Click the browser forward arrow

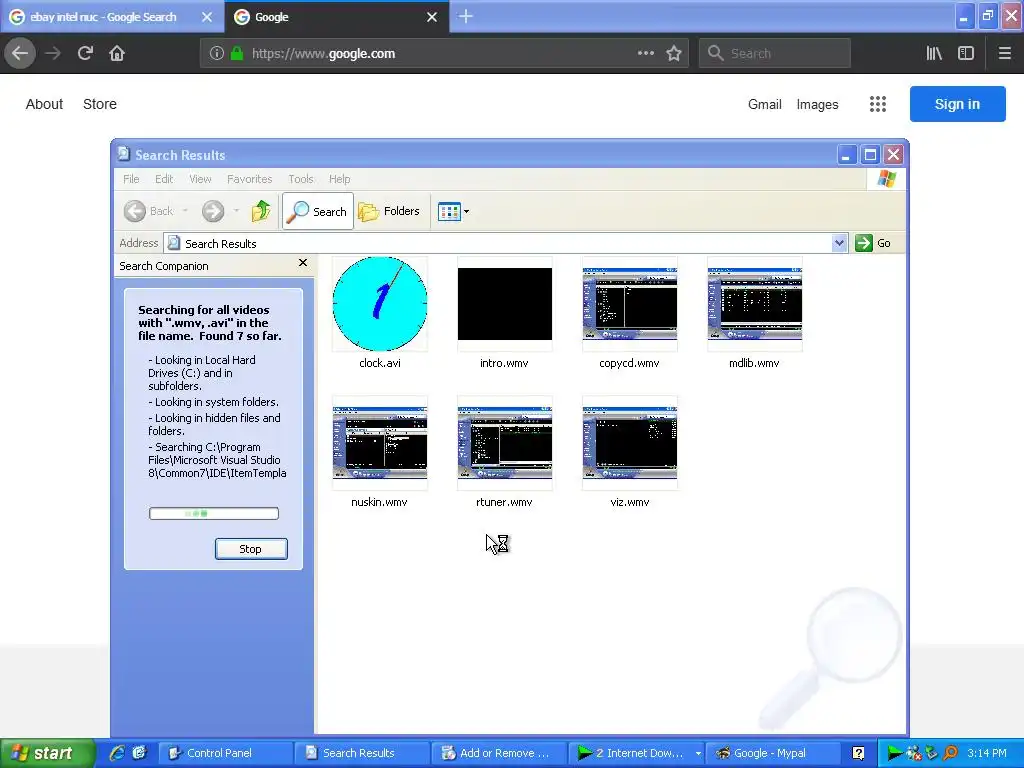(53, 54)
